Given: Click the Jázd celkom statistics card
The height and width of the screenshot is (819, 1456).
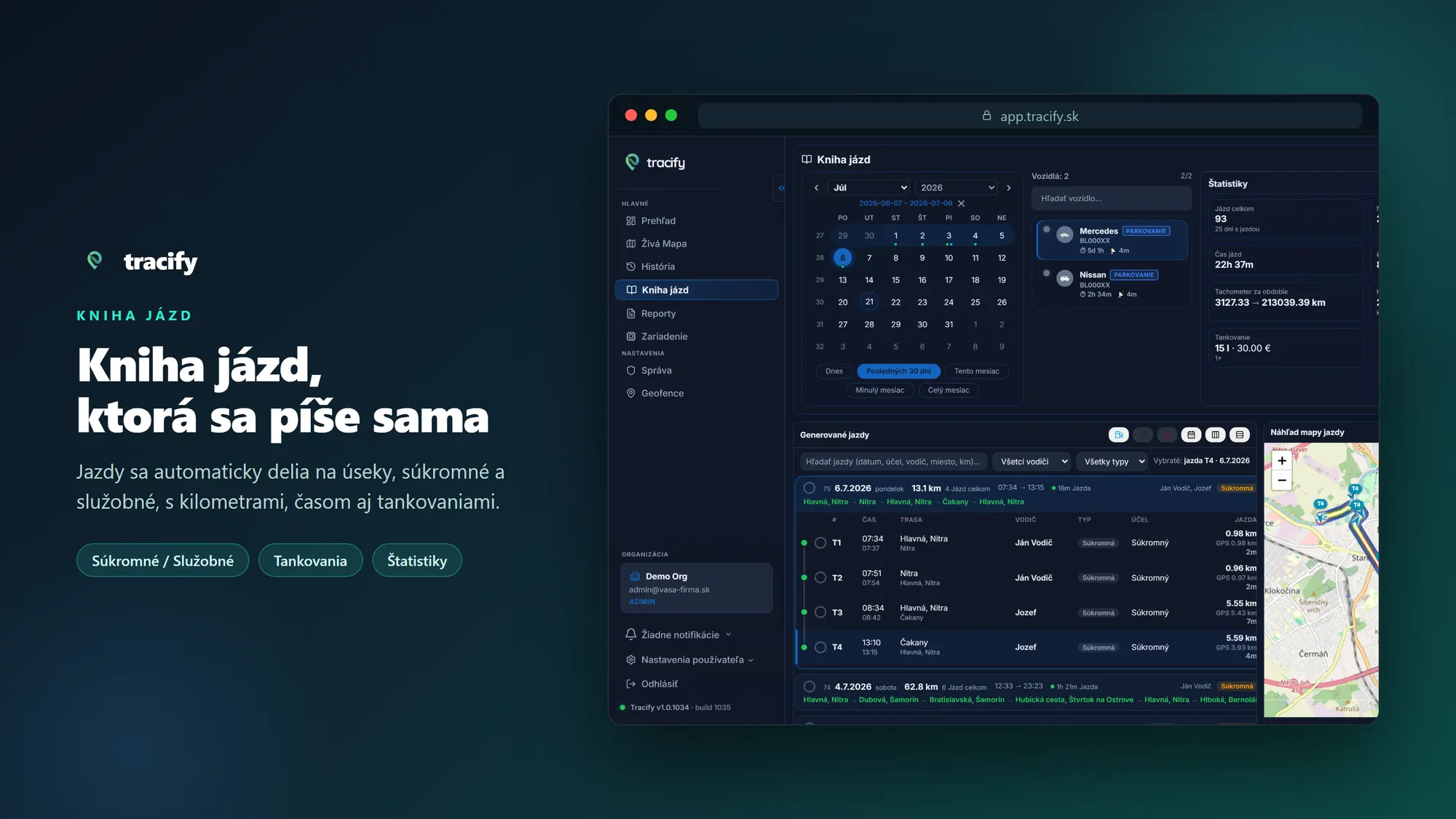Looking at the screenshot, I should 1286,218.
